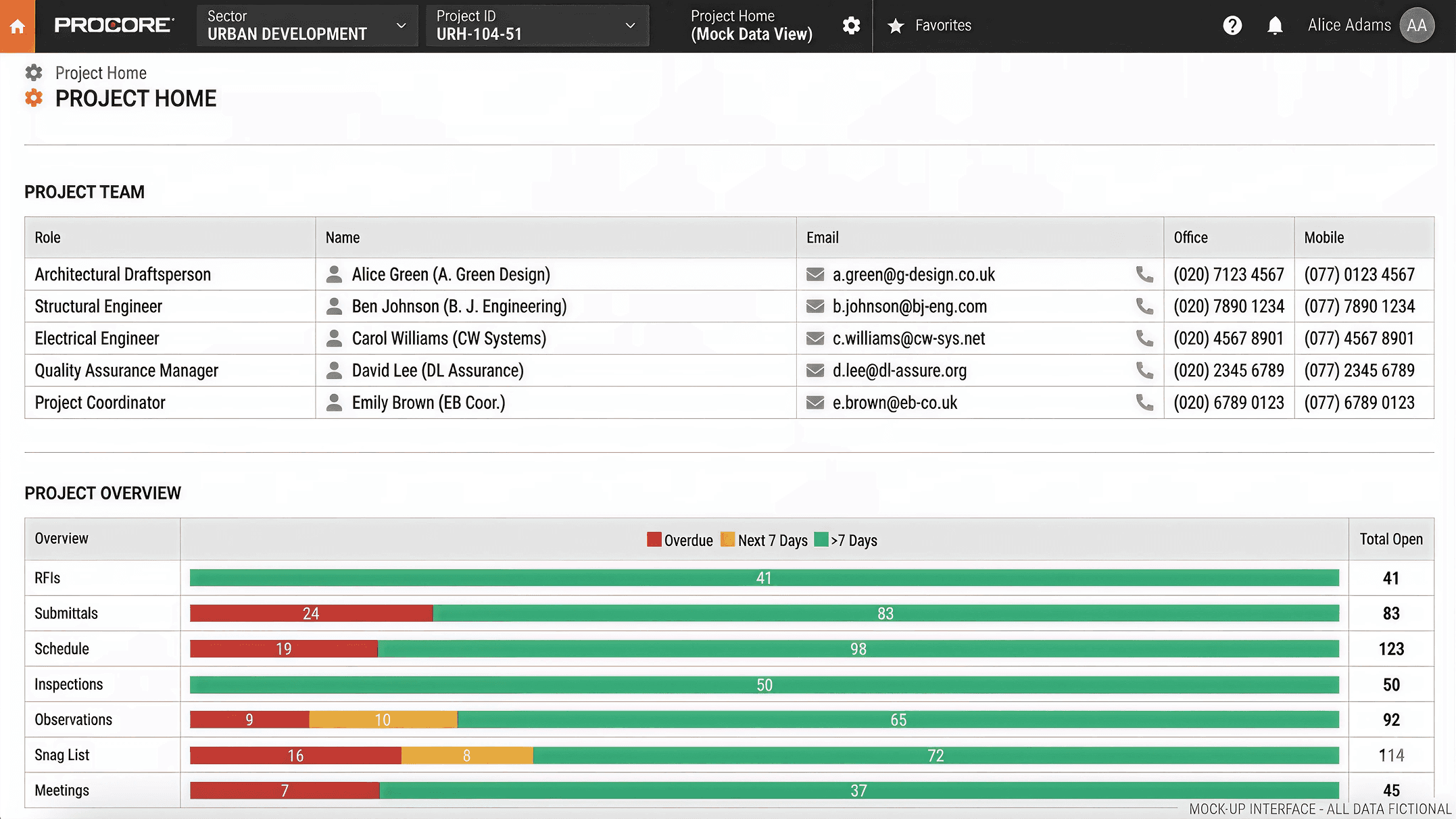Click the Snag List orange segment 8
1456x819 pixels.
point(466,755)
